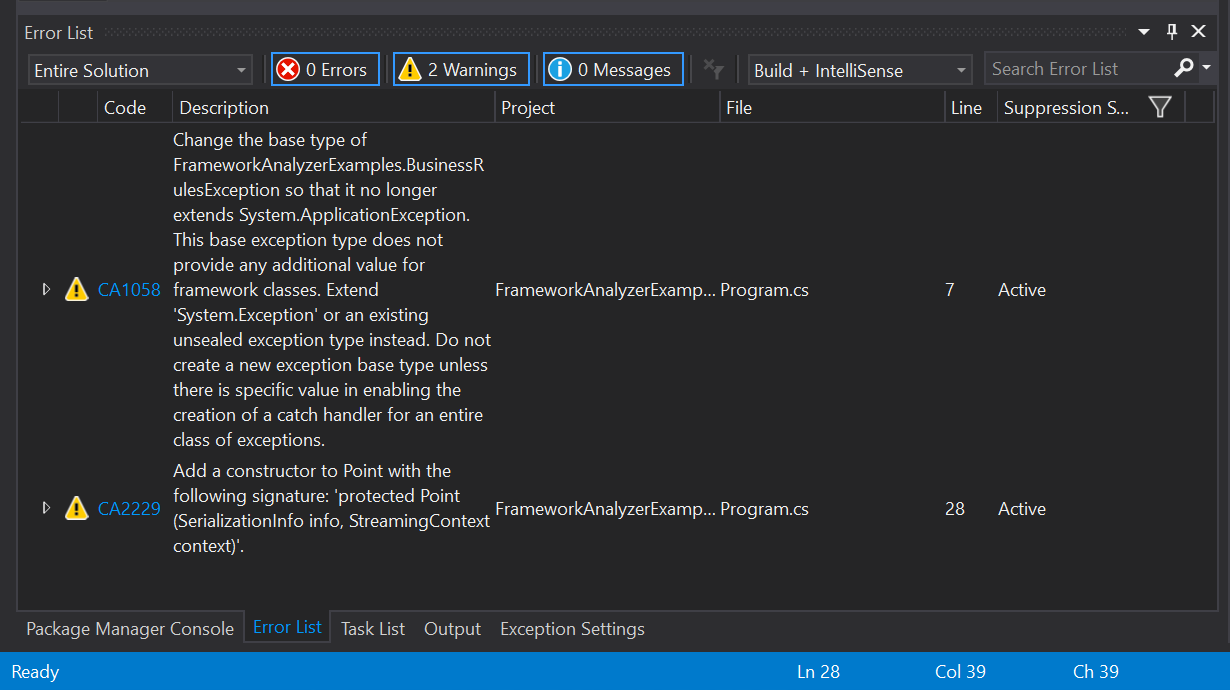Switch to the Output tab

(452, 628)
